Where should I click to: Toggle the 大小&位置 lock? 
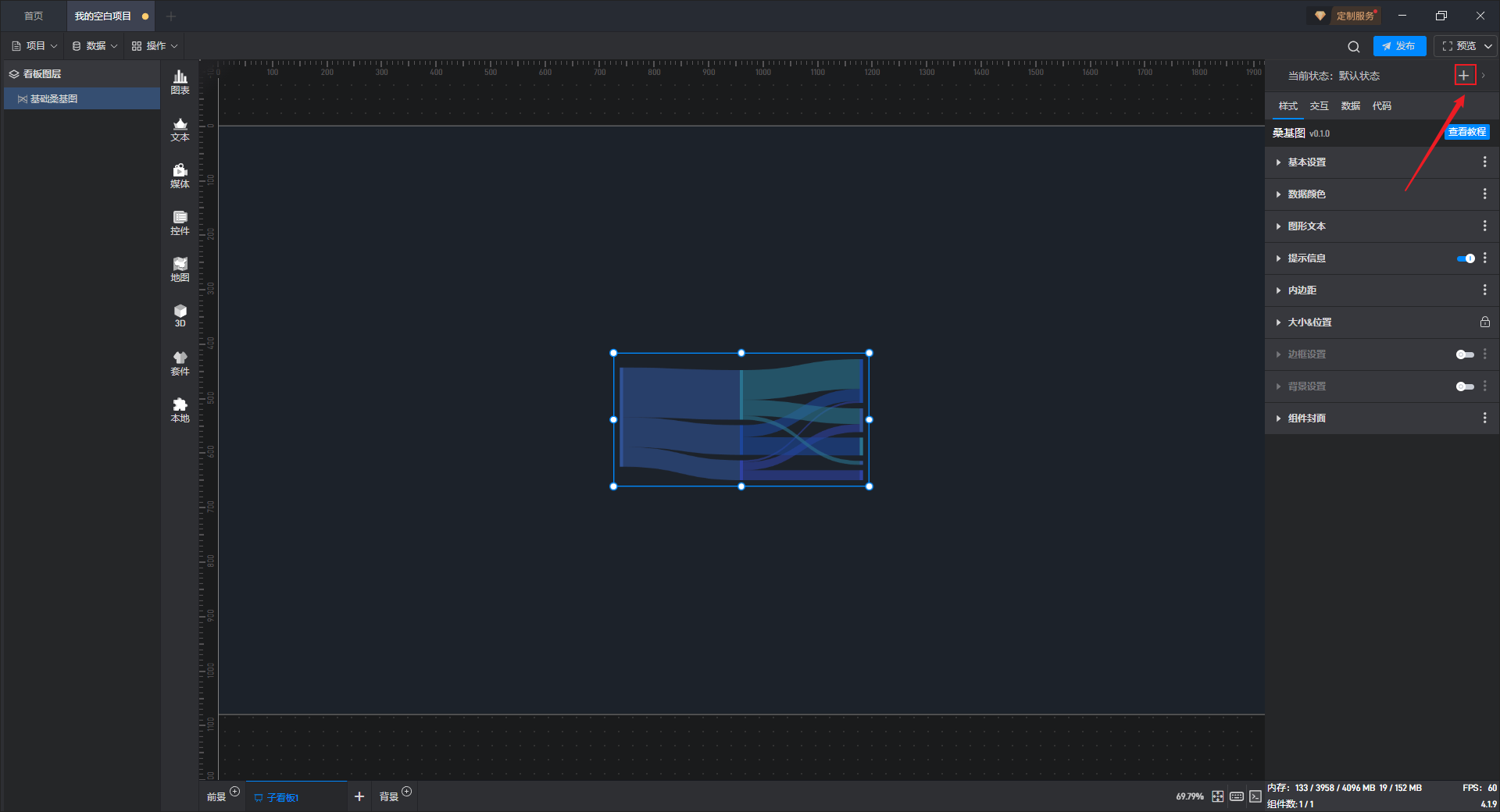(1485, 322)
